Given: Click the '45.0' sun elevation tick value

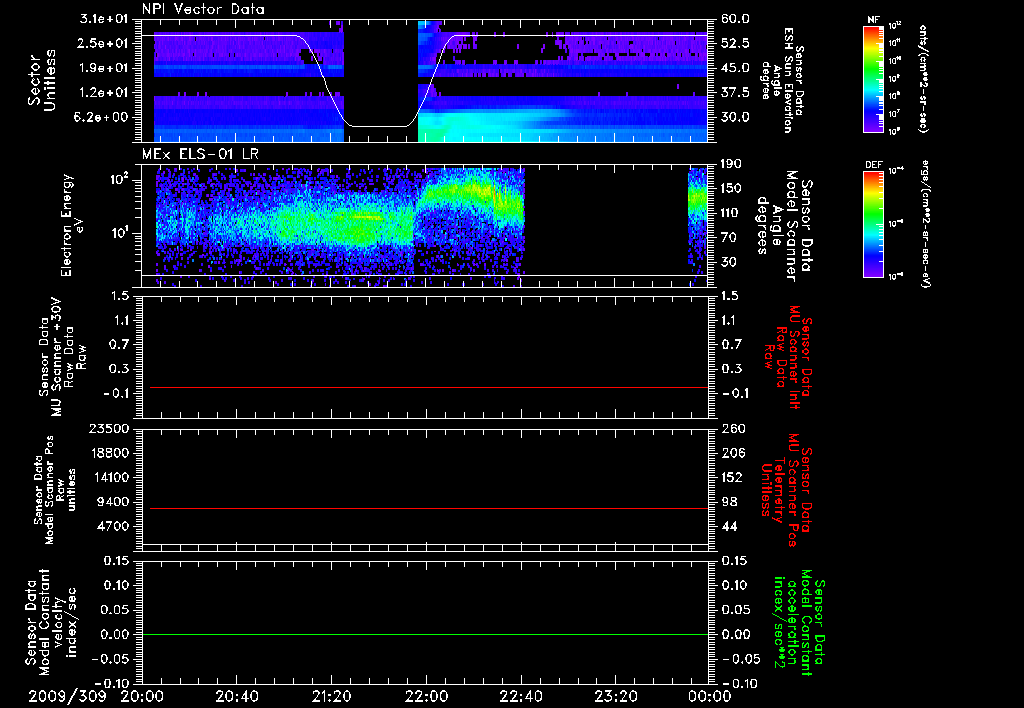Looking at the screenshot, I should 735,68.
